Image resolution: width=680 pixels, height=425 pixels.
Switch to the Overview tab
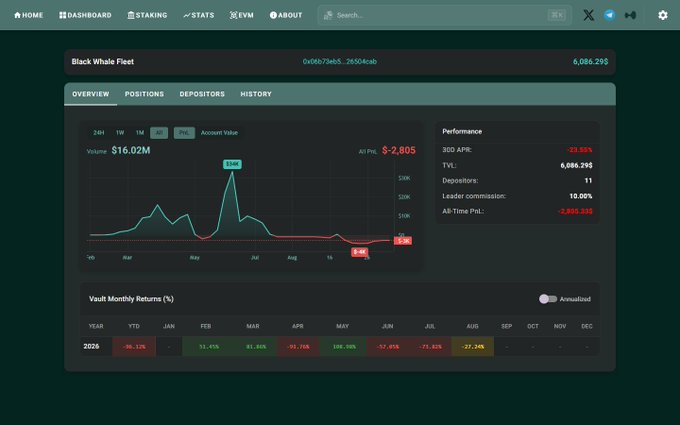pyautogui.click(x=91, y=94)
